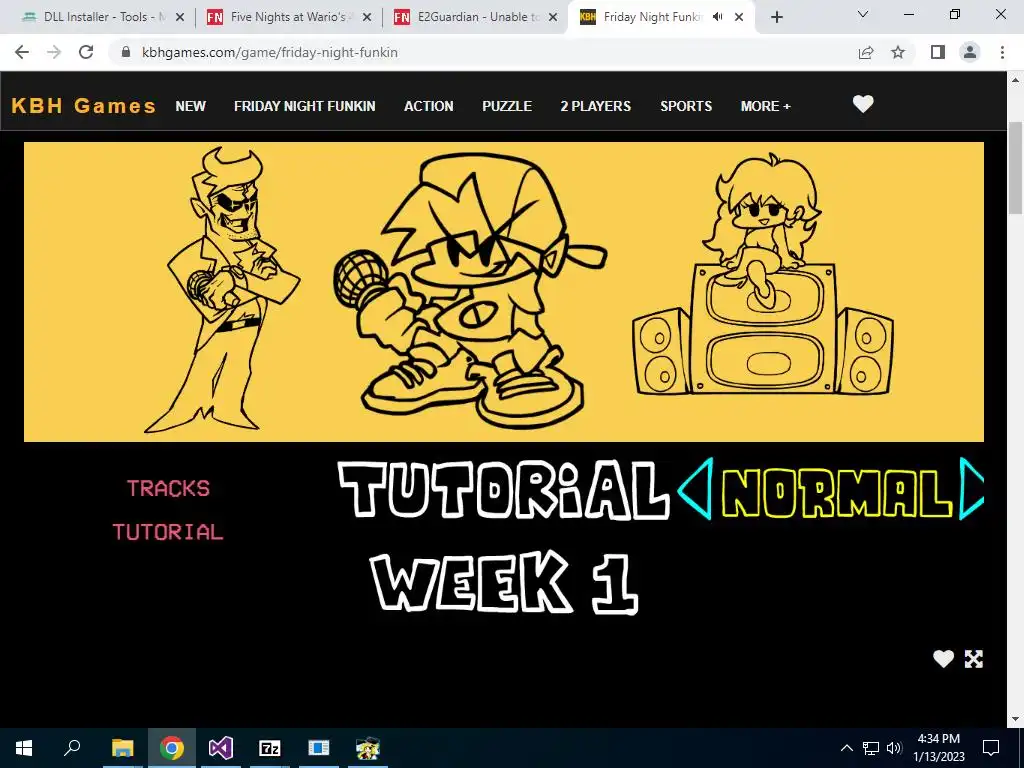This screenshot has height=768, width=1024.
Task: Open Windows taskbar search
Action: [72, 748]
